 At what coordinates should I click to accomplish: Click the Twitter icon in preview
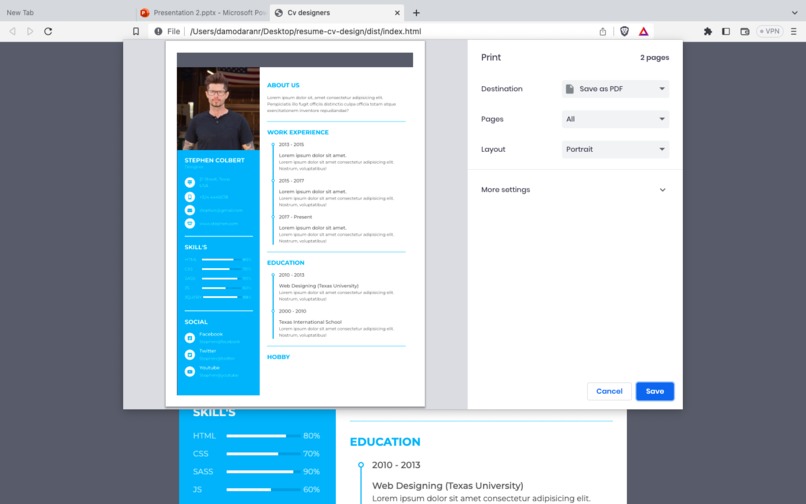point(190,355)
